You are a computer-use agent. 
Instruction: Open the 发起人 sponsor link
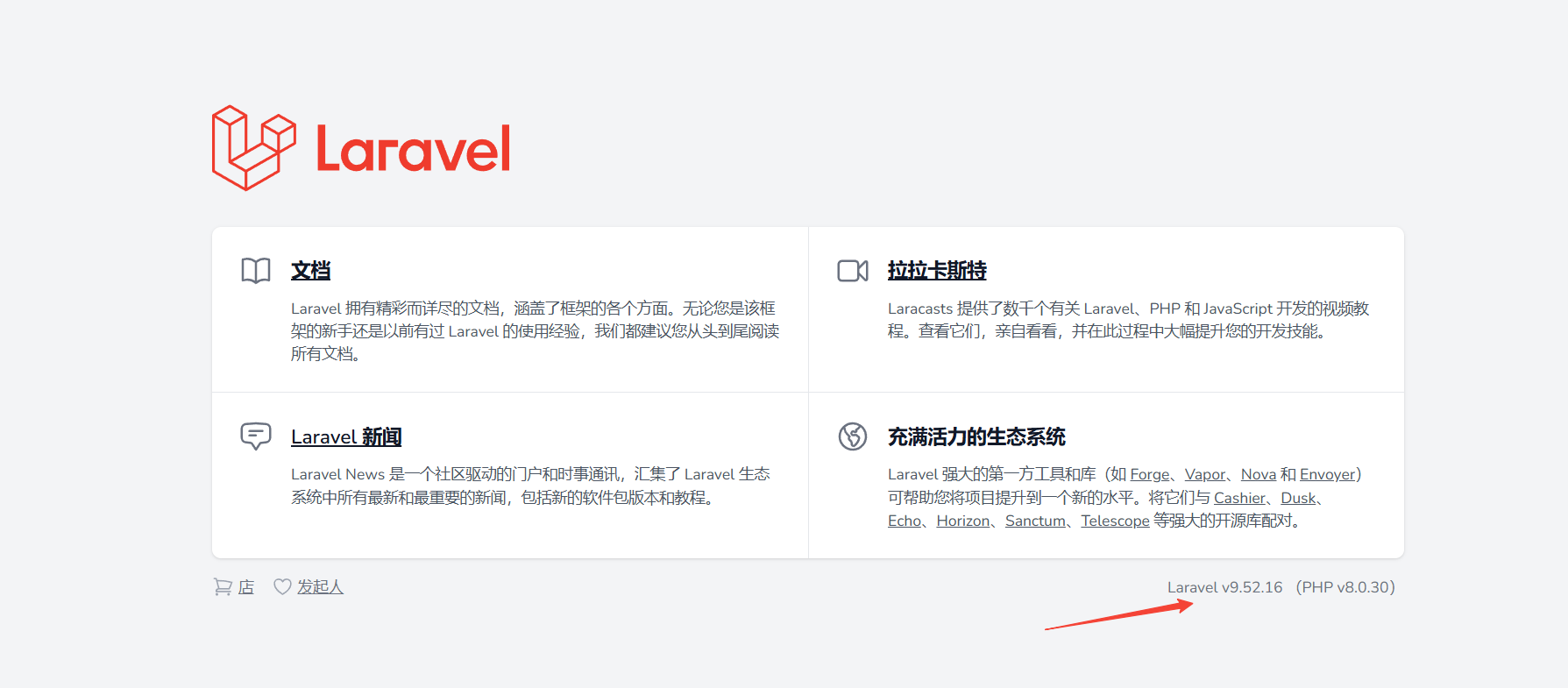point(320,587)
